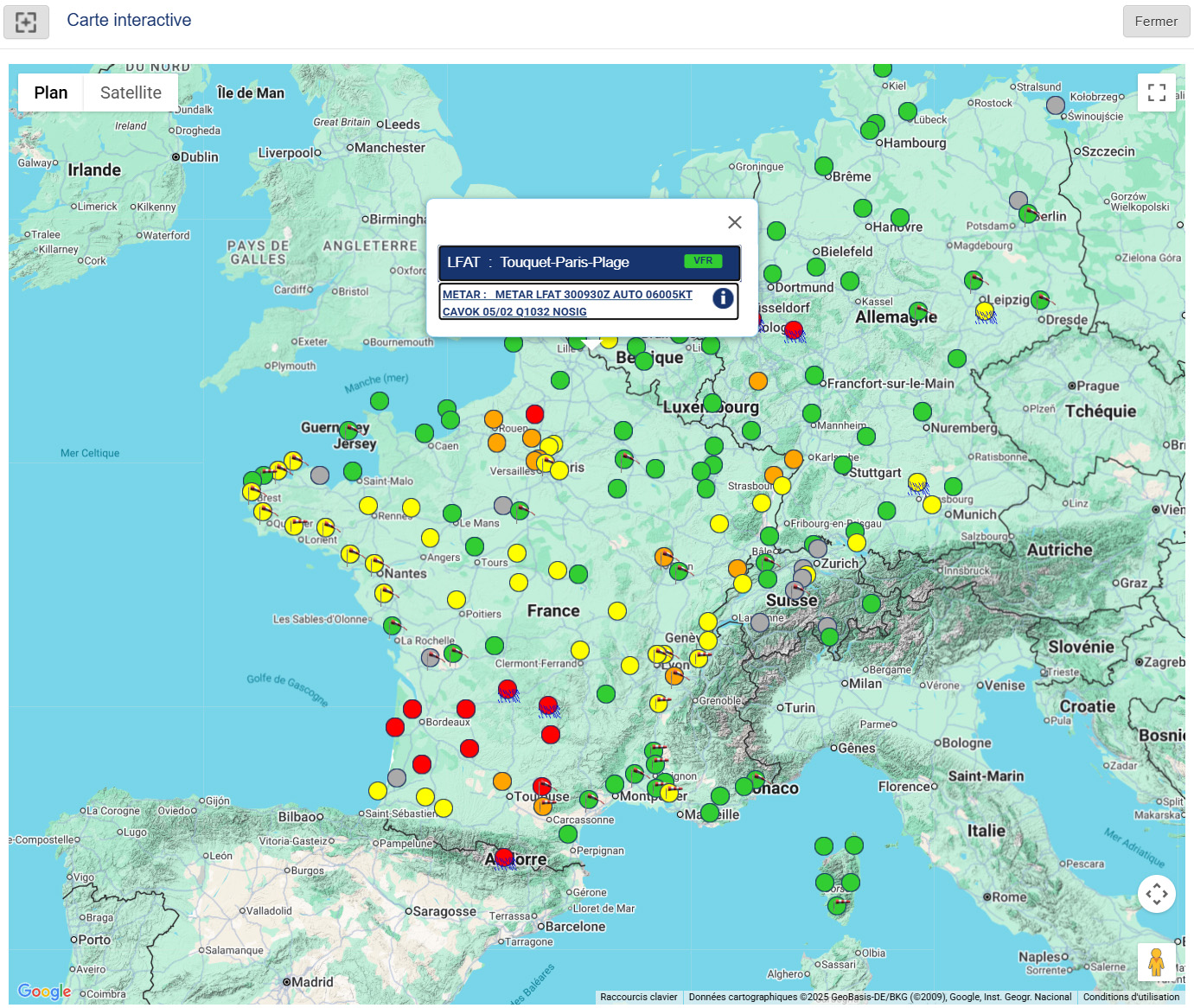The height and width of the screenshot is (1008, 1194).
Task: Click the green station marker near Brême
Action: (x=824, y=166)
